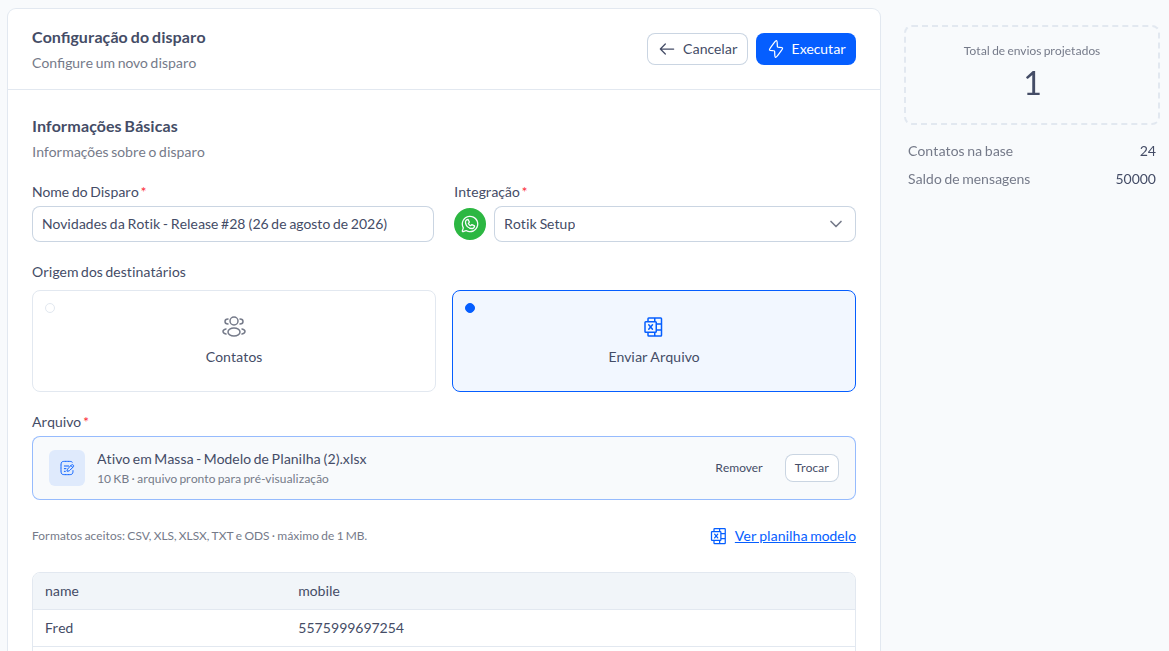This screenshot has width=1169, height=651.
Task: Click the back arrow icon in Cancelar
Action: (667, 49)
